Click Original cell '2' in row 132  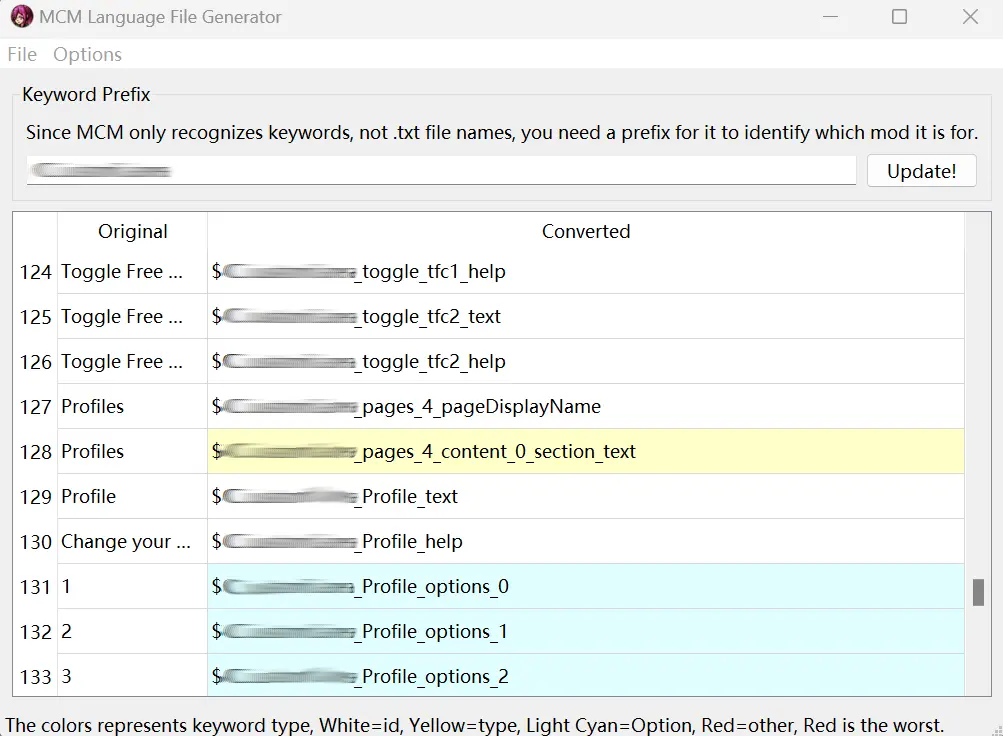132,632
